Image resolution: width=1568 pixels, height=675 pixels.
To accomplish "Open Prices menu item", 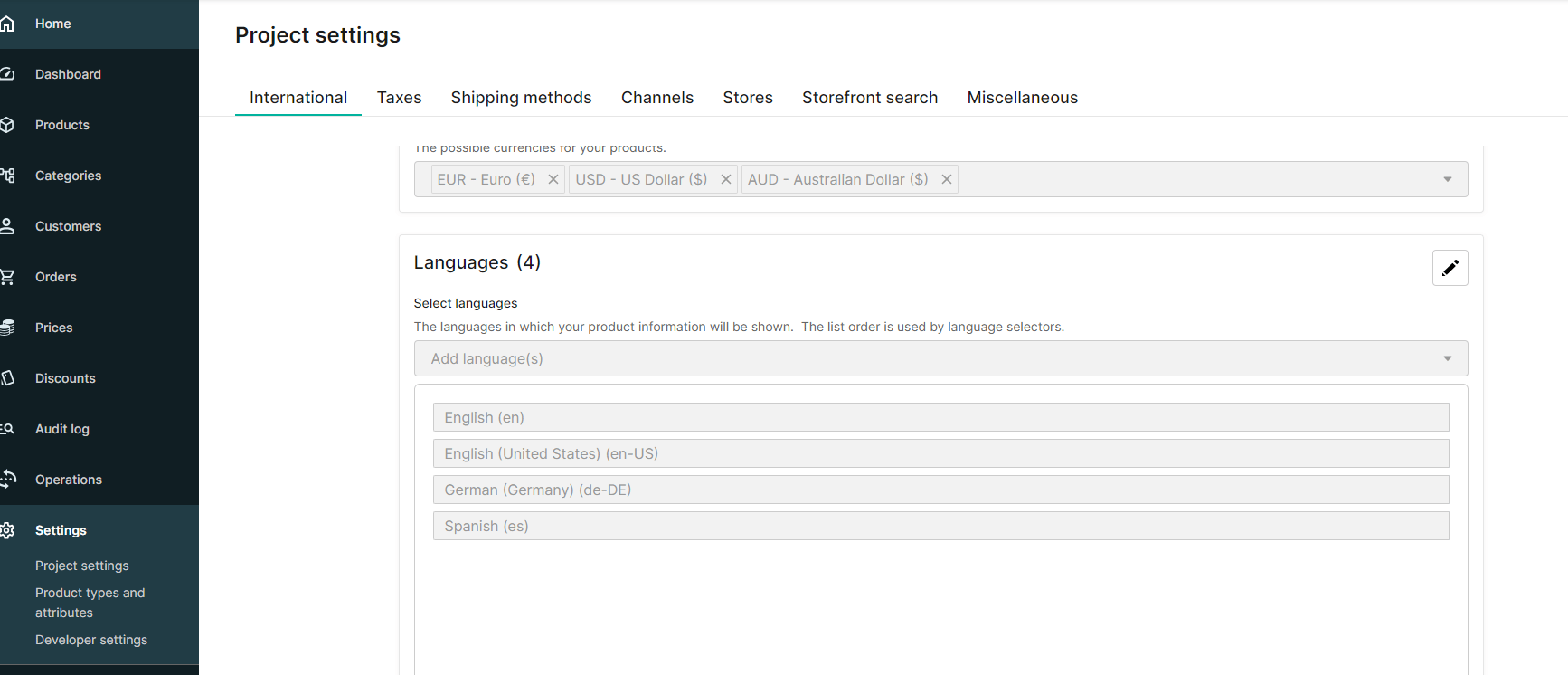I will pos(54,328).
